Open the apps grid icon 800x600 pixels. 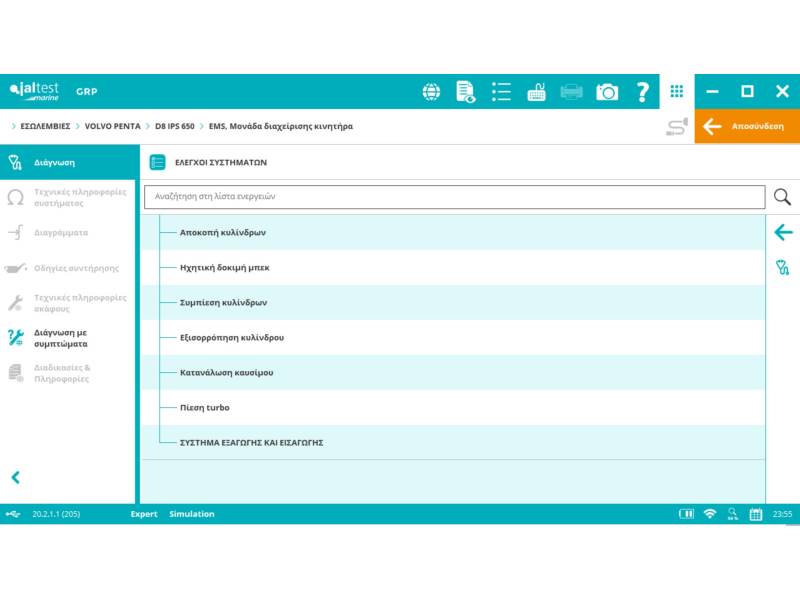pos(677,92)
